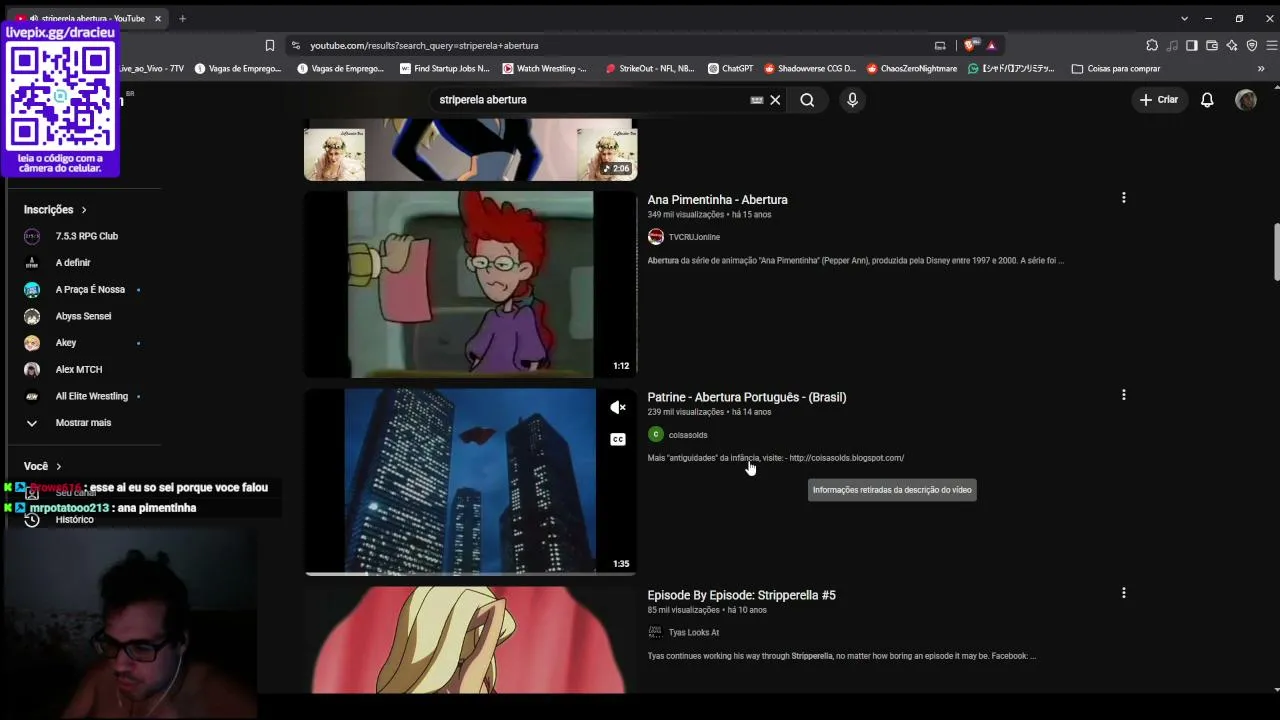1280x720 pixels.
Task: Open the Find Startup Jobs bookmark
Action: click(x=445, y=69)
